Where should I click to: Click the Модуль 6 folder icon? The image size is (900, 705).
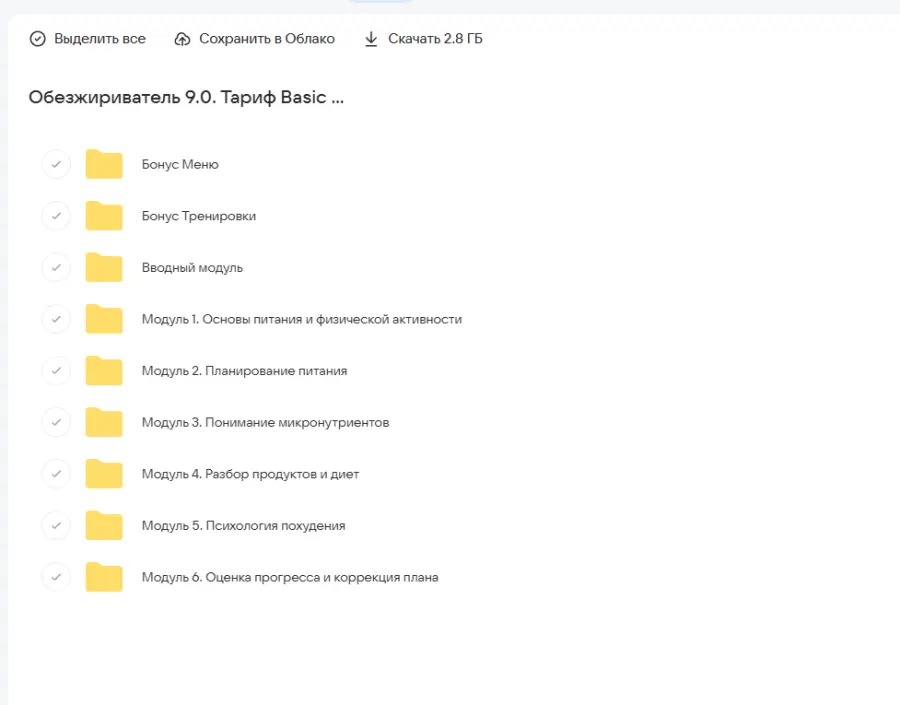[x=104, y=577]
